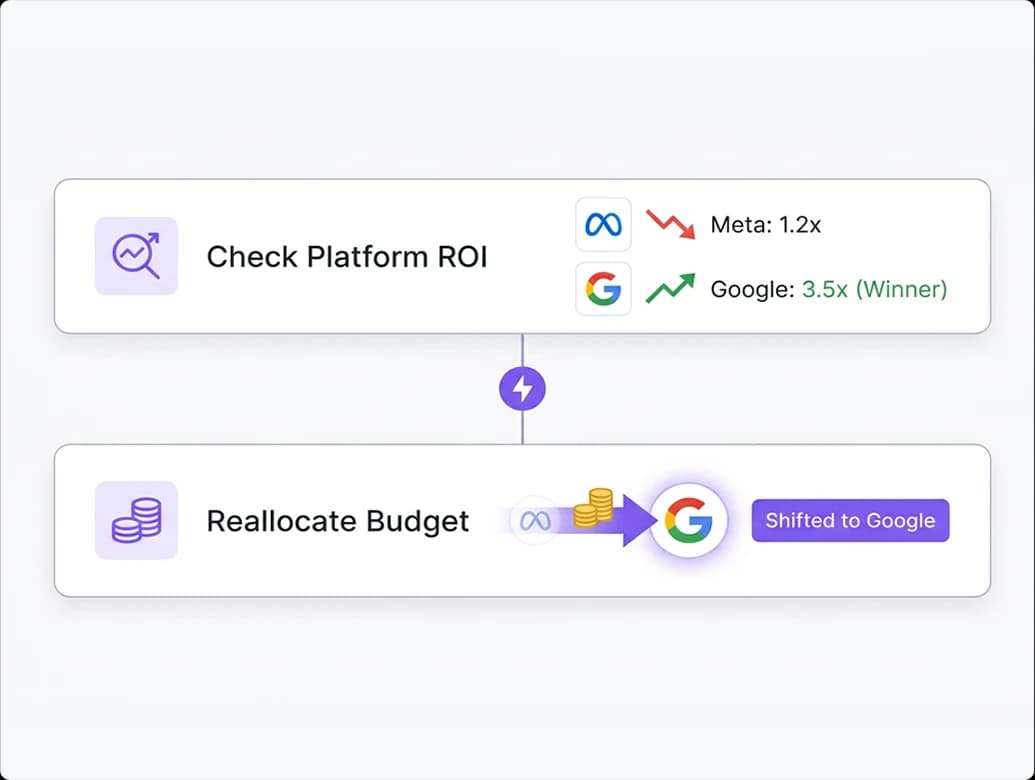Select the green rising trend arrow for Google
This screenshot has height=780, width=1035.
pyautogui.click(x=672, y=289)
